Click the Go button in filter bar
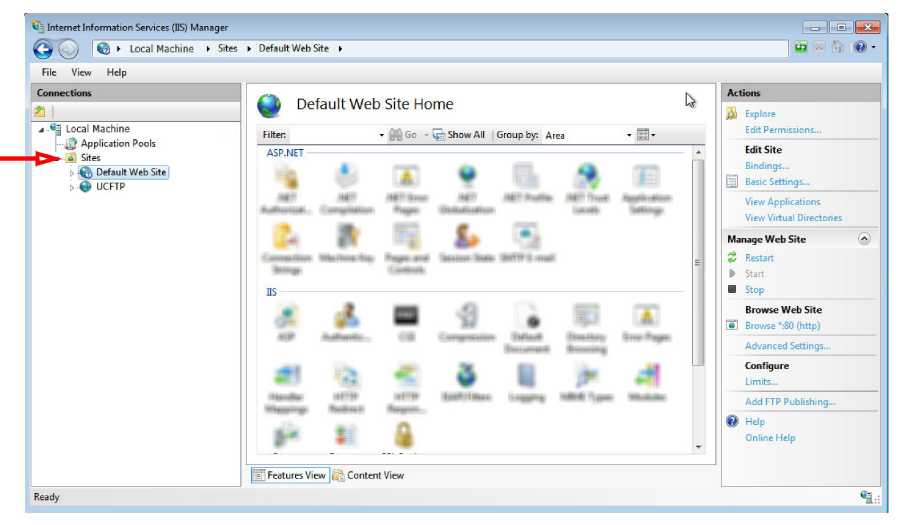912x525 pixels. pos(403,135)
